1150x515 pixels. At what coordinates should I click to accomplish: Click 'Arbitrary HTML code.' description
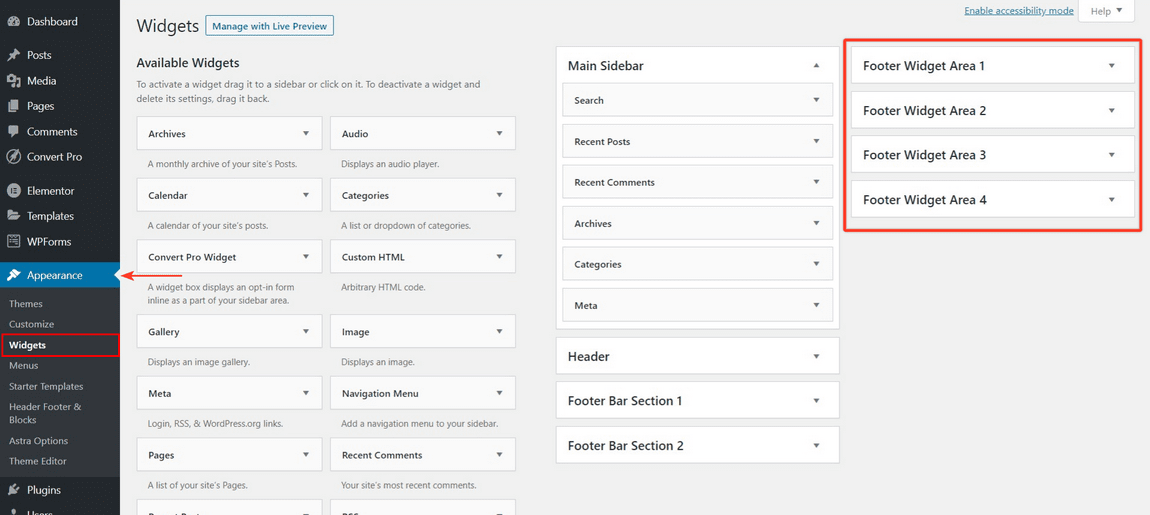click(384, 288)
